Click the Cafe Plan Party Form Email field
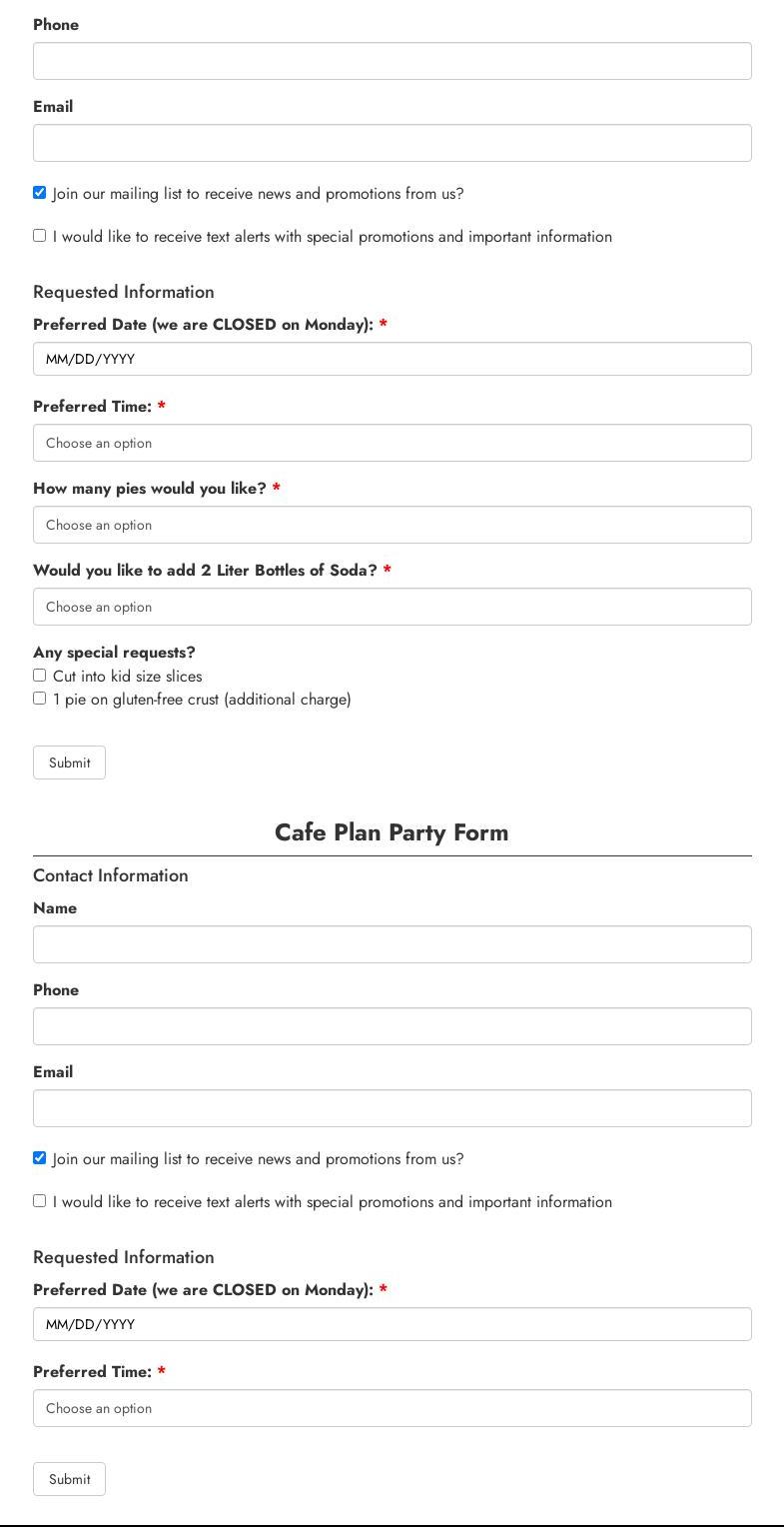 tap(392, 1108)
